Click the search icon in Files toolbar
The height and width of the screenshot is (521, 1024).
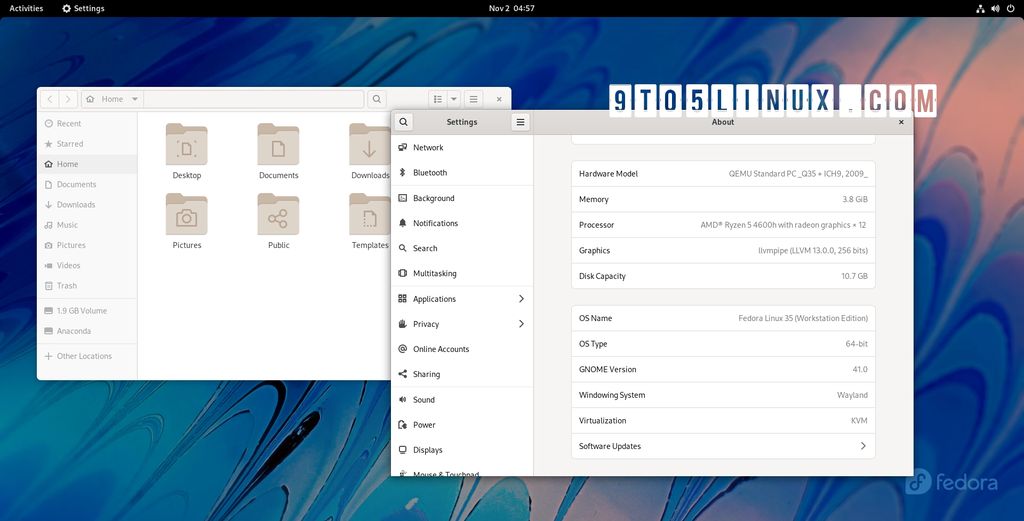[377, 99]
